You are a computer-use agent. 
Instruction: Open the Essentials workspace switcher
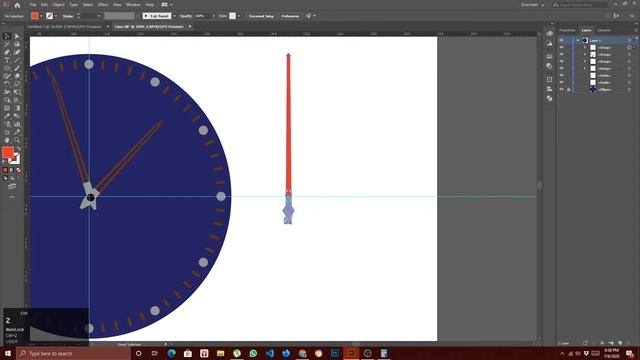point(532,4)
